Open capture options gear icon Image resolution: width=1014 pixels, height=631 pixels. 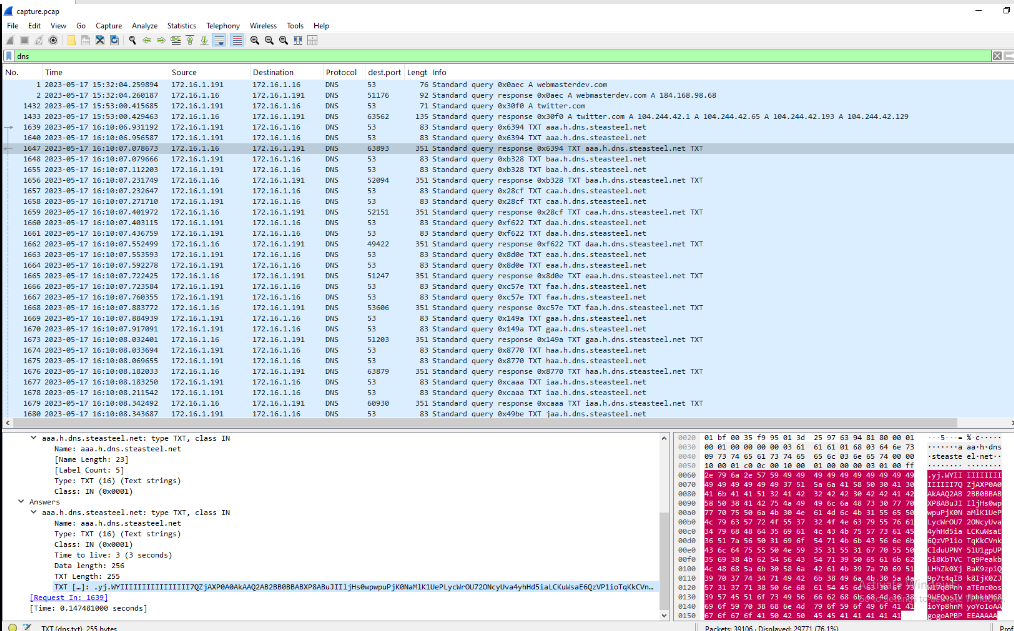pos(53,40)
